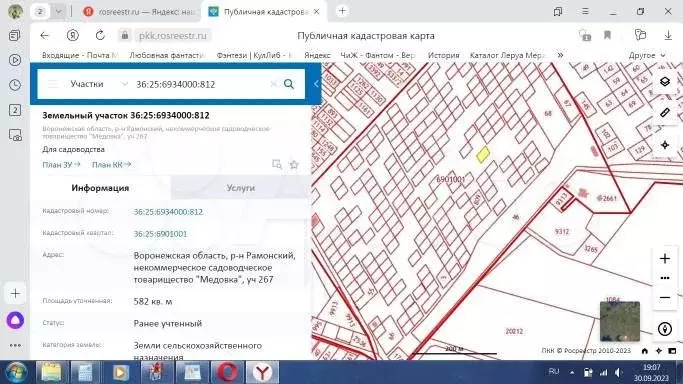Image resolution: width=683 pixels, height=384 pixels.
Task: Click the home icon at map bottom
Action: tap(645, 351)
